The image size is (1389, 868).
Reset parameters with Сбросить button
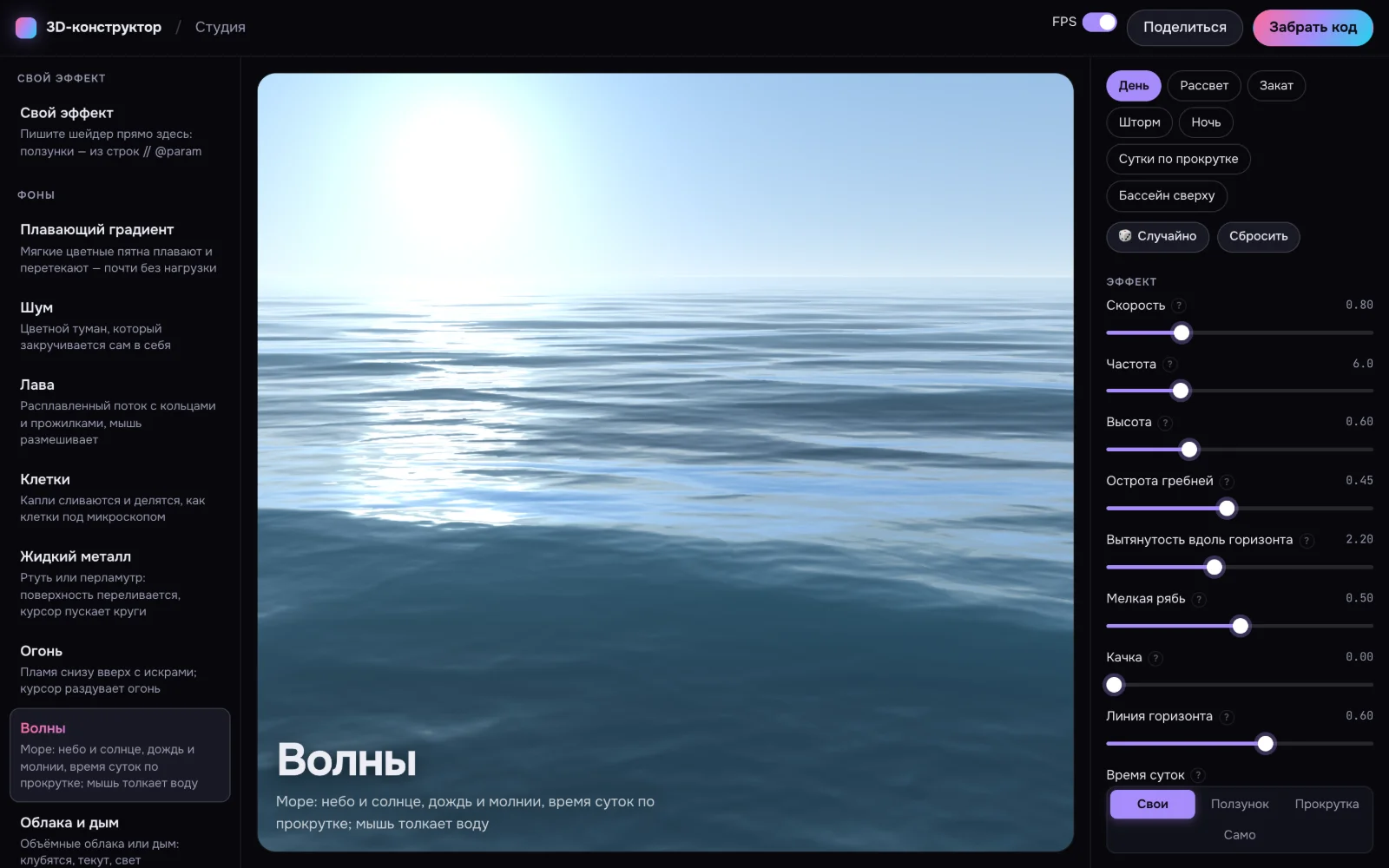1259,237
